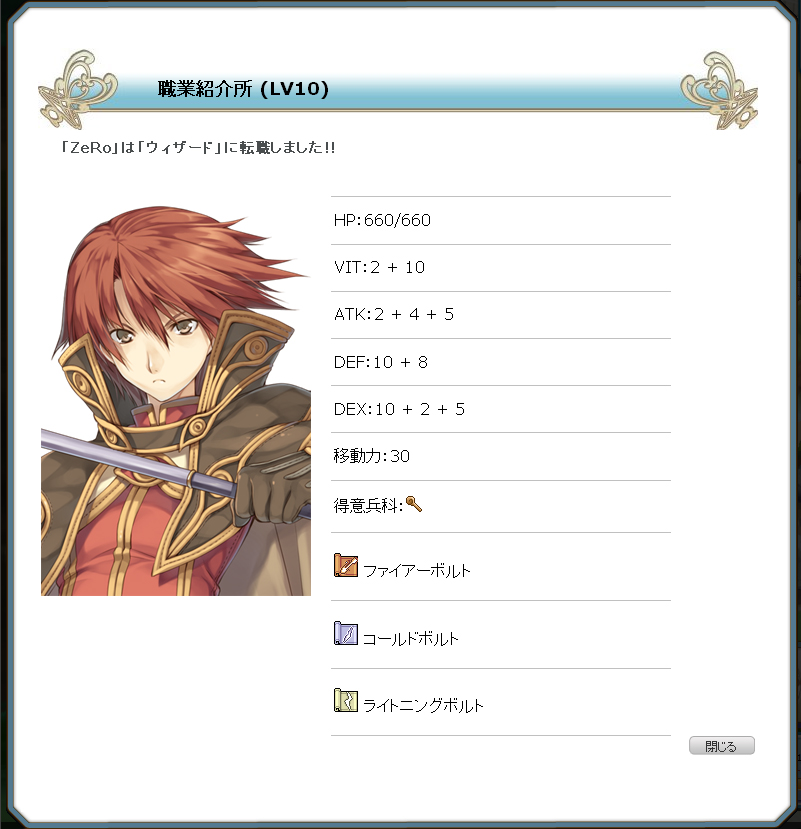Screen dimensions: 801x829
Task: Click the 得意兵科 label text
Action: (368, 506)
